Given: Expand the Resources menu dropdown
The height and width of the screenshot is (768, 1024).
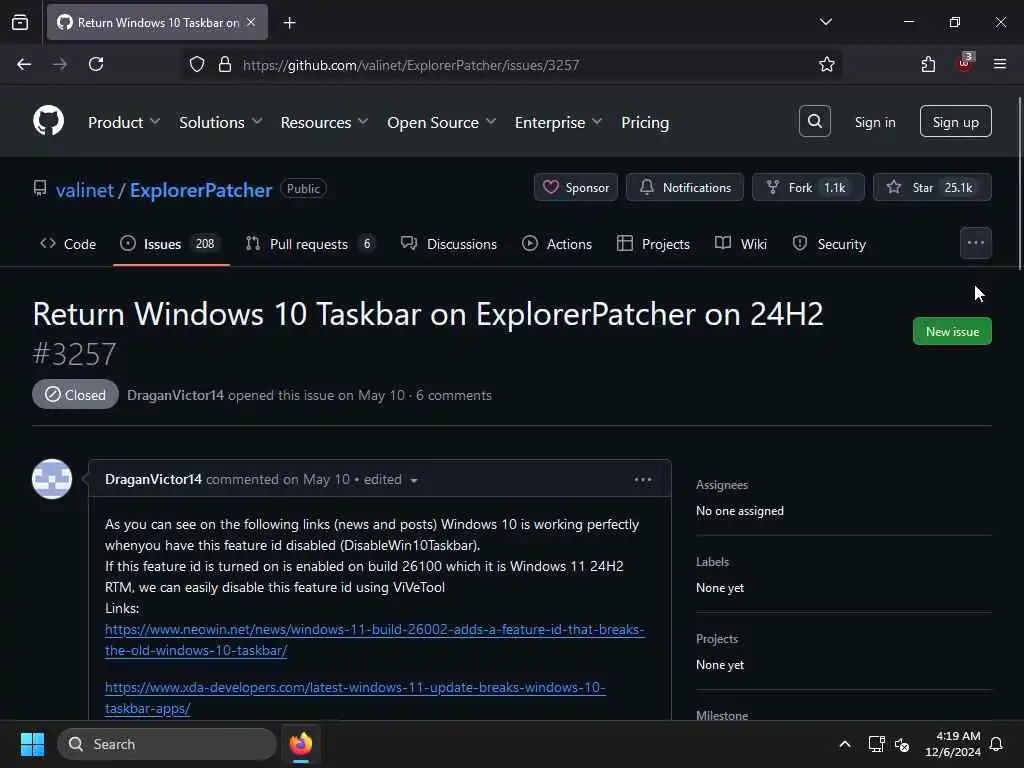Looking at the screenshot, I should (325, 122).
